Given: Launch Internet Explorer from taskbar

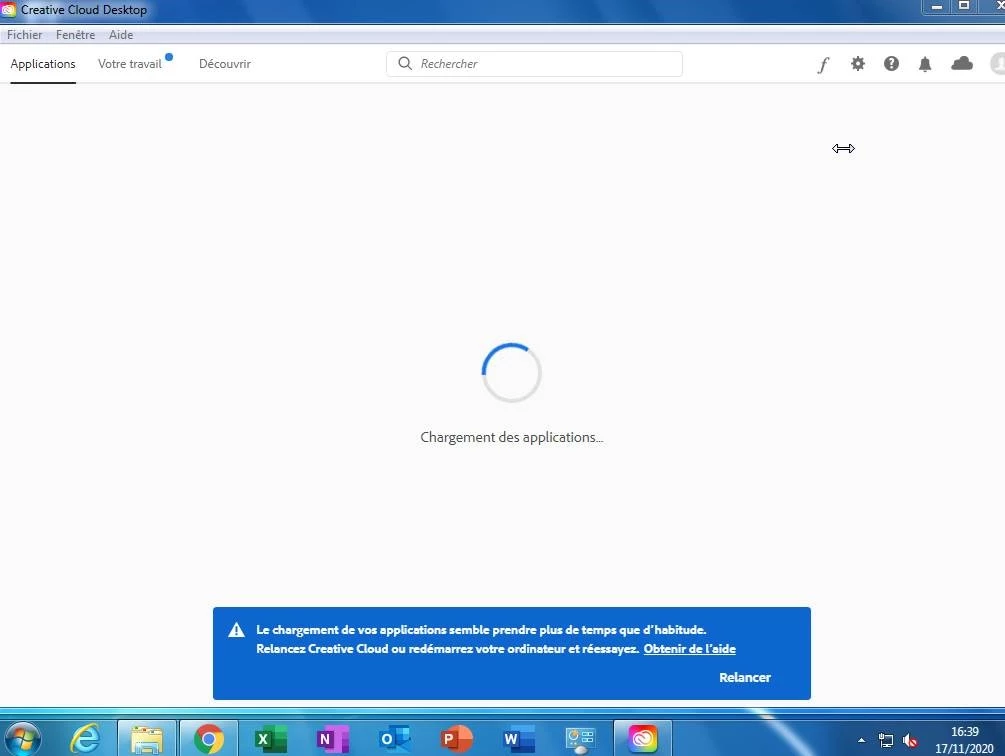Looking at the screenshot, I should click(85, 739).
